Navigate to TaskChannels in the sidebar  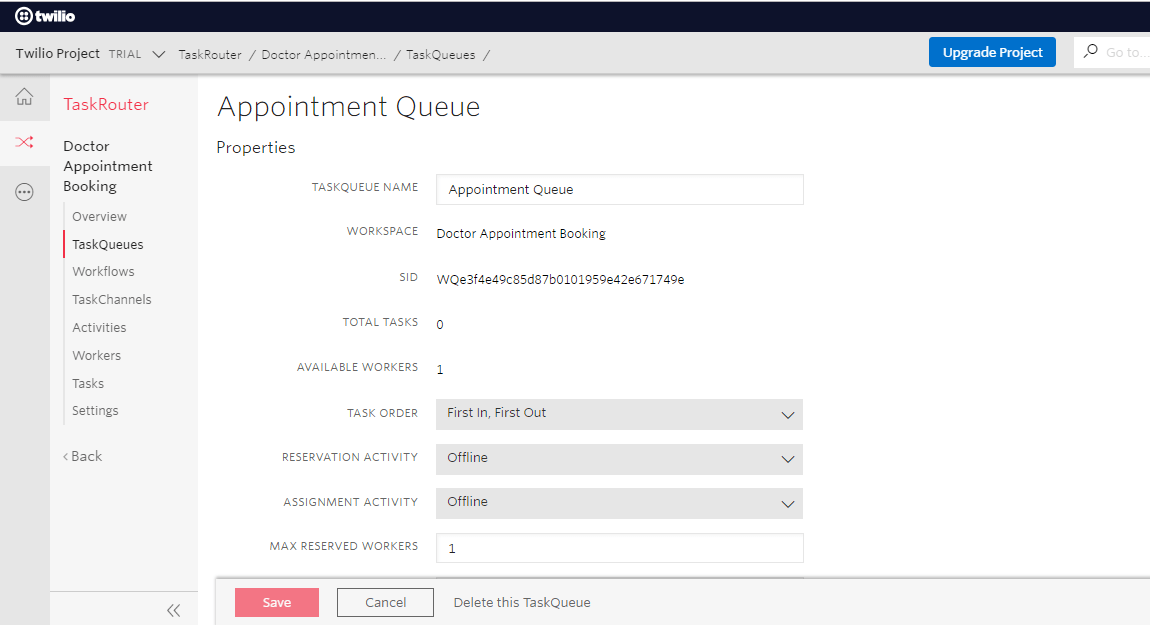pyautogui.click(x=111, y=299)
